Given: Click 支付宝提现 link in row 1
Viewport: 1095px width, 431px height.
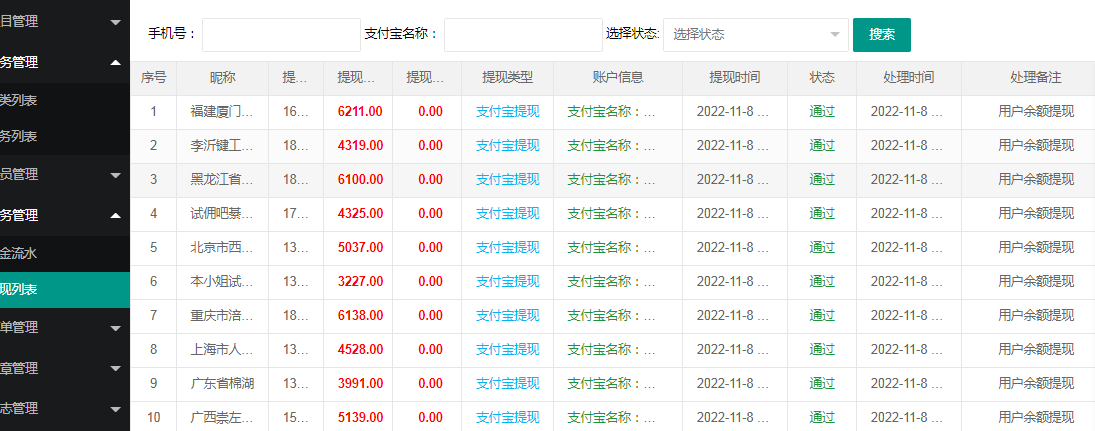Looking at the screenshot, I should pyautogui.click(x=507, y=111).
